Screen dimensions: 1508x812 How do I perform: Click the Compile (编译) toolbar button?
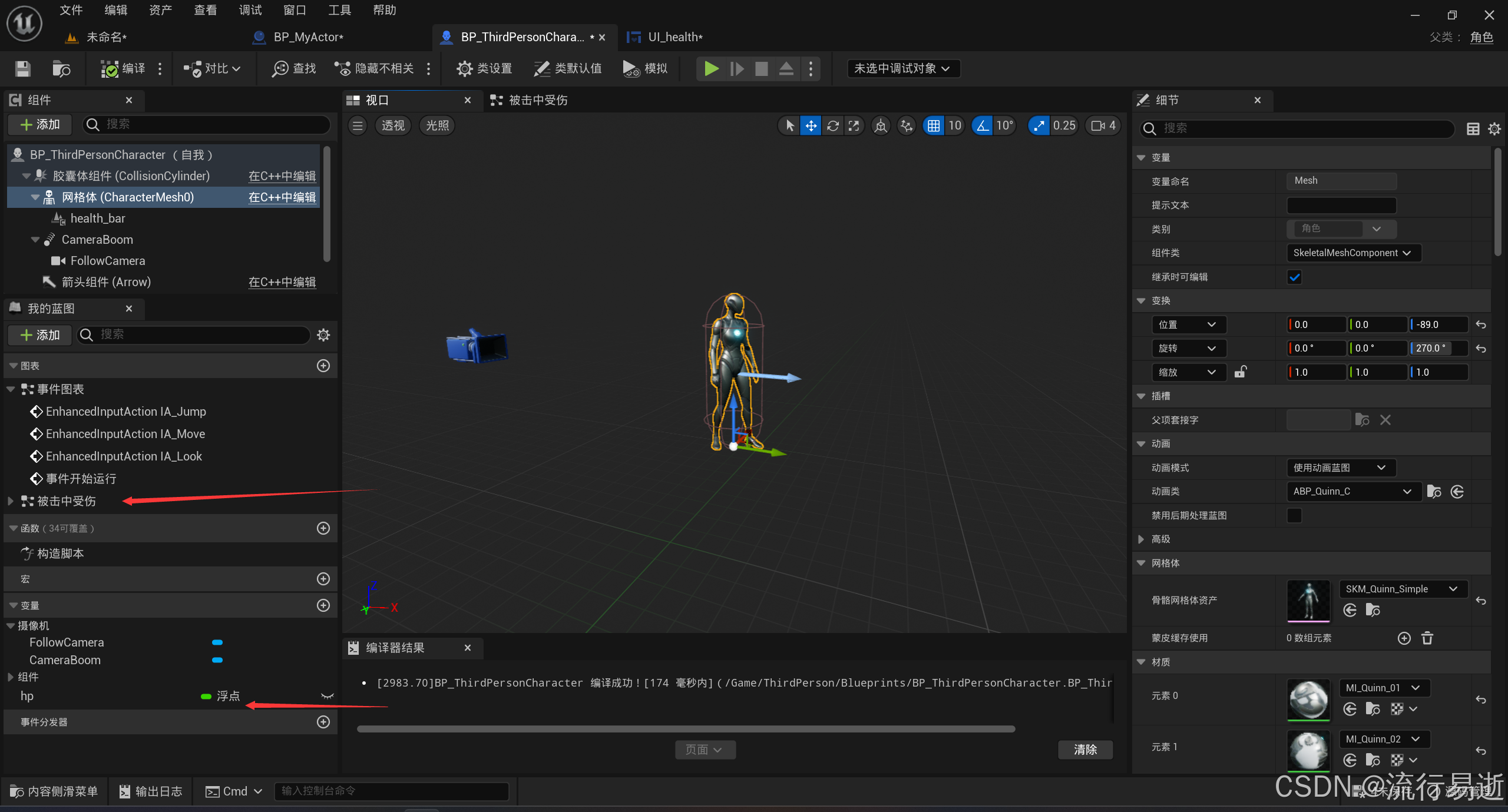pyautogui.click(x=123, y=69)
